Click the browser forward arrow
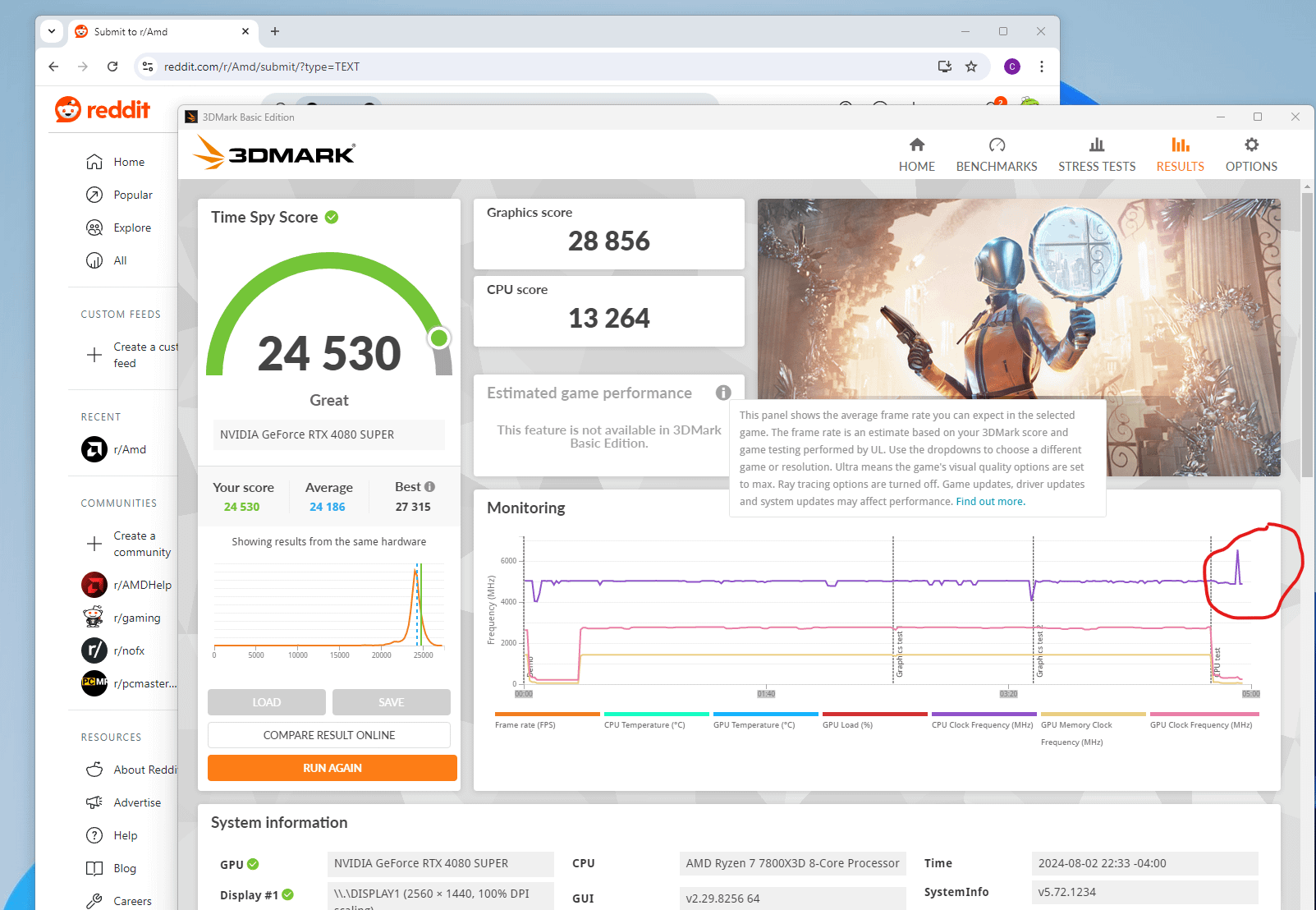This screenshot has height=910, width=1316. point(83,67)
